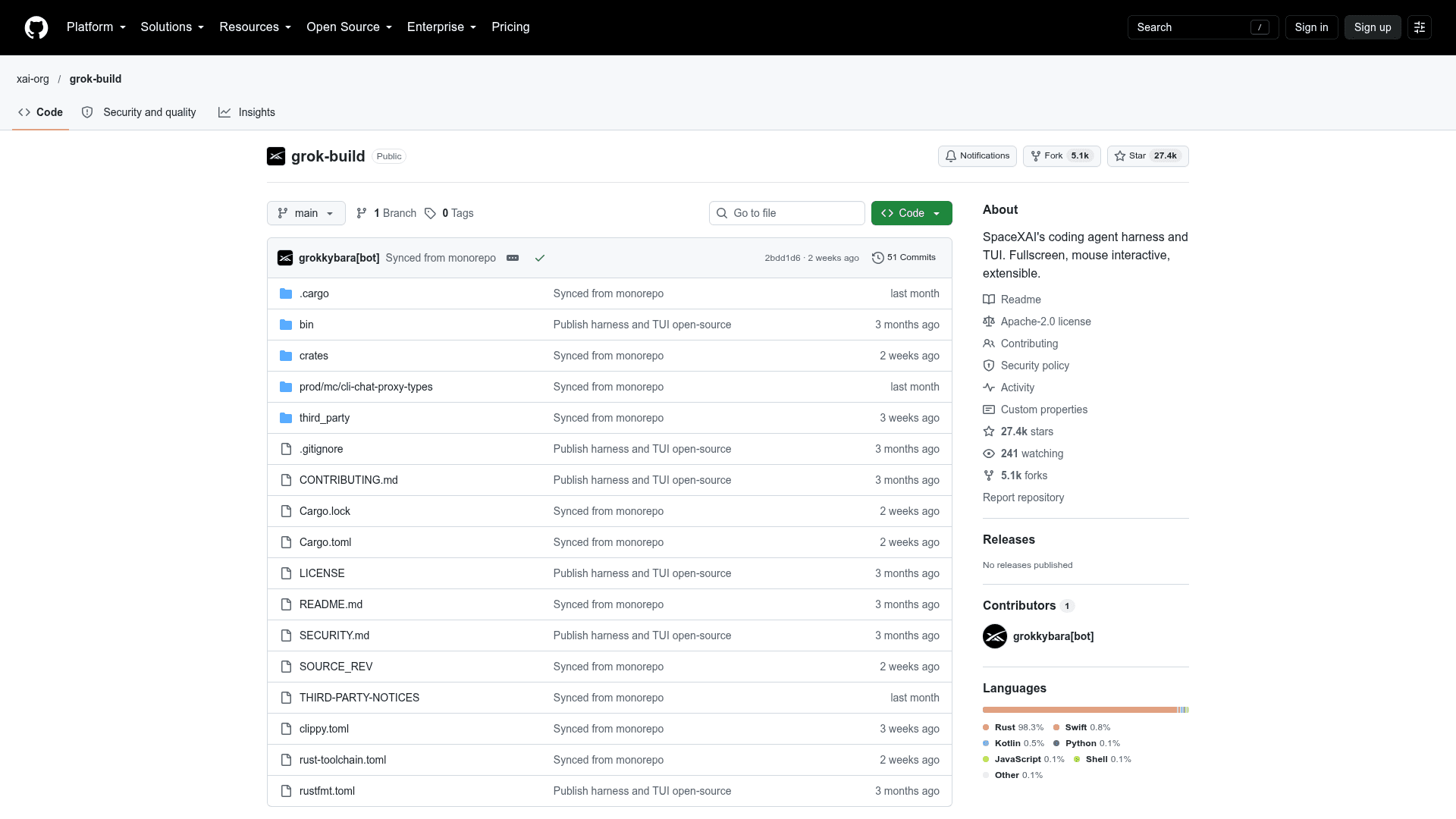Click the Cargo.toml file icon
Viewport: 1456px width, 819px height.
[286, 542]
